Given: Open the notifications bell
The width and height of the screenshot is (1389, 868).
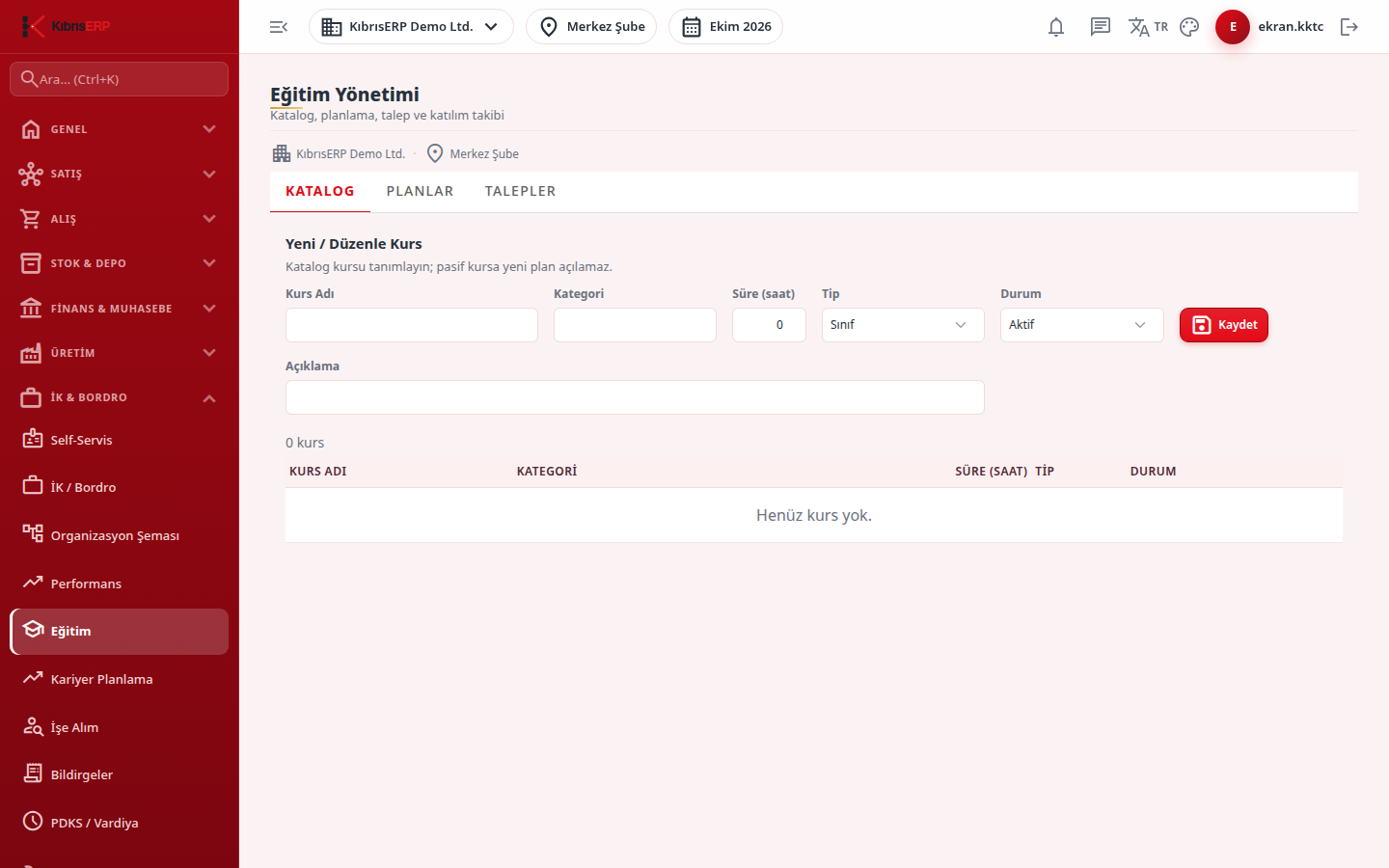Looking at the screenshot, I should tap(1056, 27).
